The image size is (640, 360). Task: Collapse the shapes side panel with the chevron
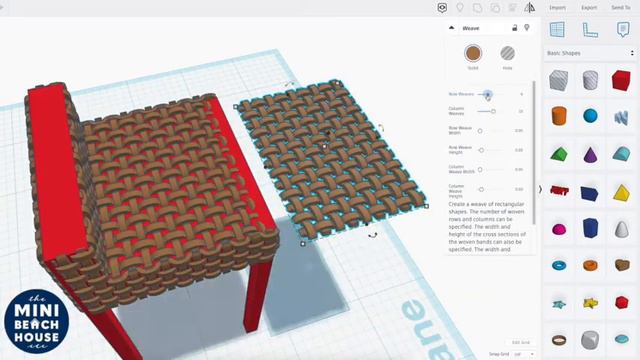pos(540,189)
